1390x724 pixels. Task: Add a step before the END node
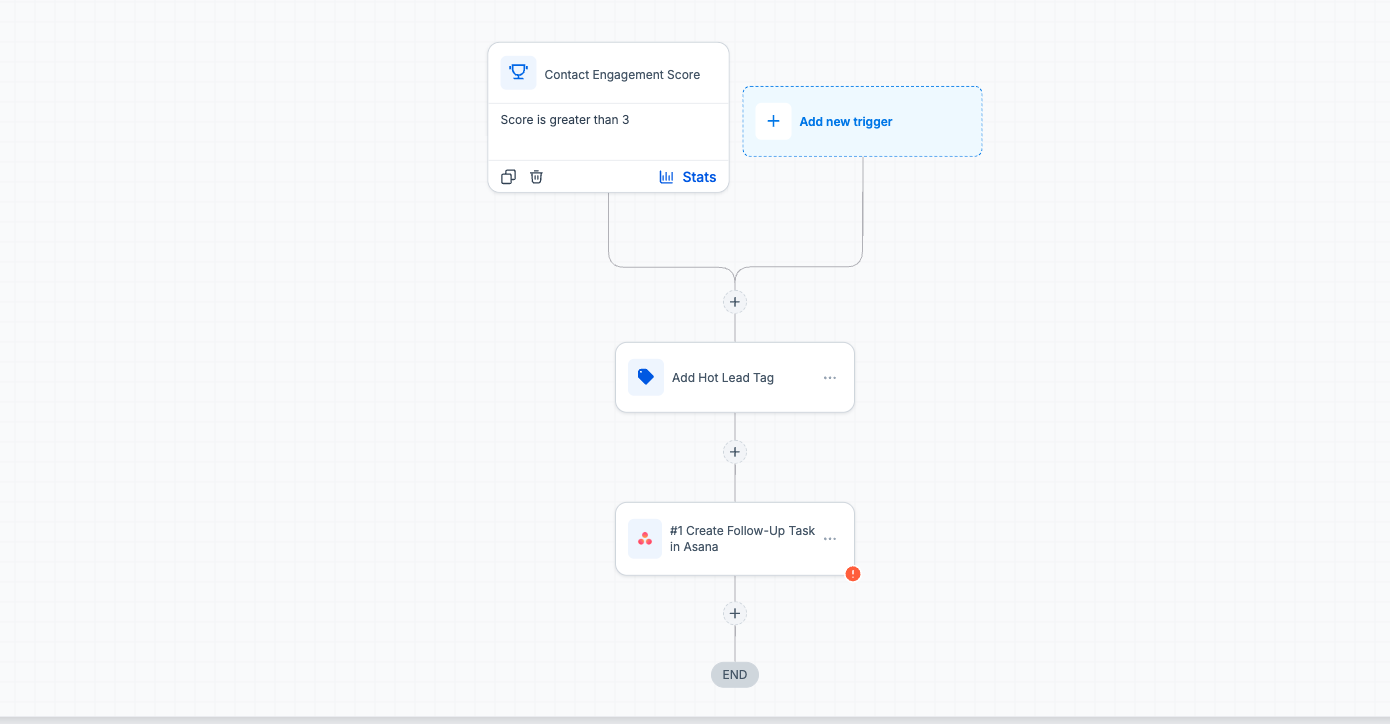(x=735, y=613)
